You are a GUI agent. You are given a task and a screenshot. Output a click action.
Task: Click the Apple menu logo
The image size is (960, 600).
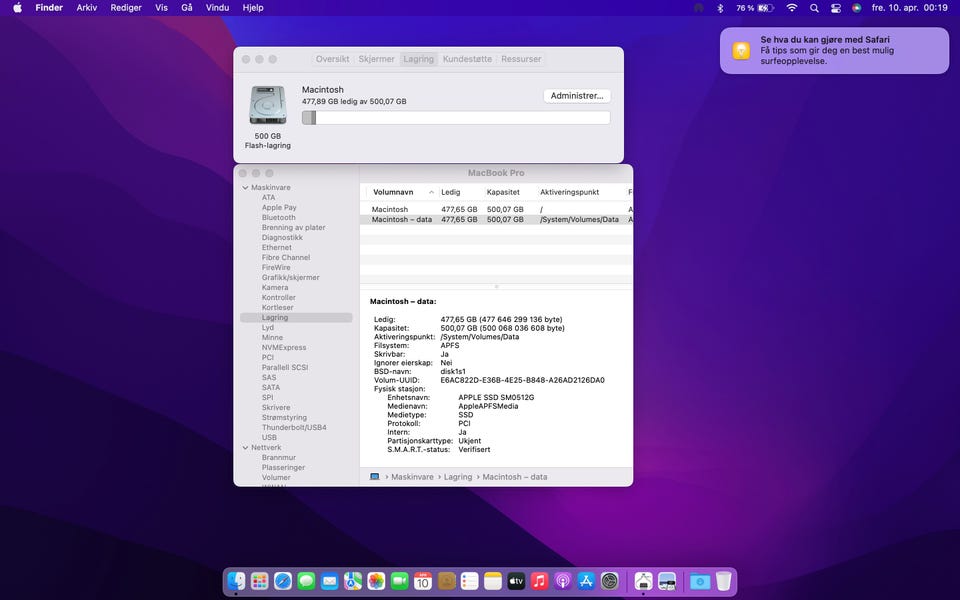pos(18,8)
